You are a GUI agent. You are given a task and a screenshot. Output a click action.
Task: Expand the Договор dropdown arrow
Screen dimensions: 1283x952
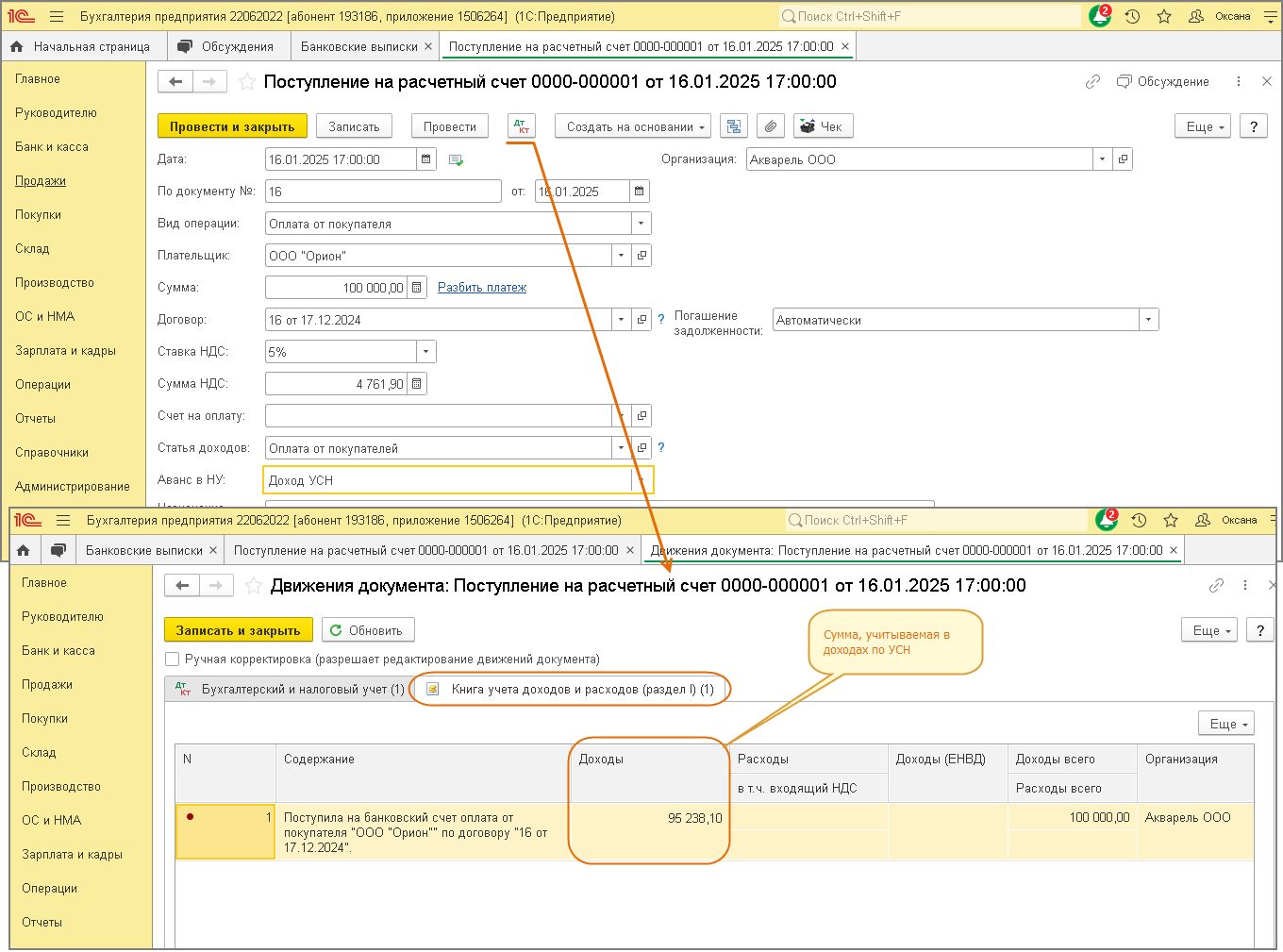click(621, 320)
